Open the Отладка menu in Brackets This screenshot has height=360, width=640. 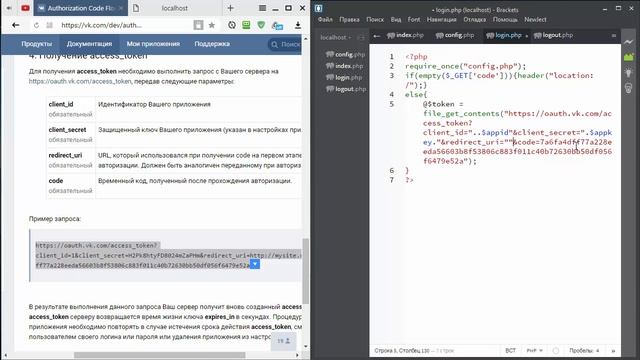pyautogui.click(x=475, y=20)
